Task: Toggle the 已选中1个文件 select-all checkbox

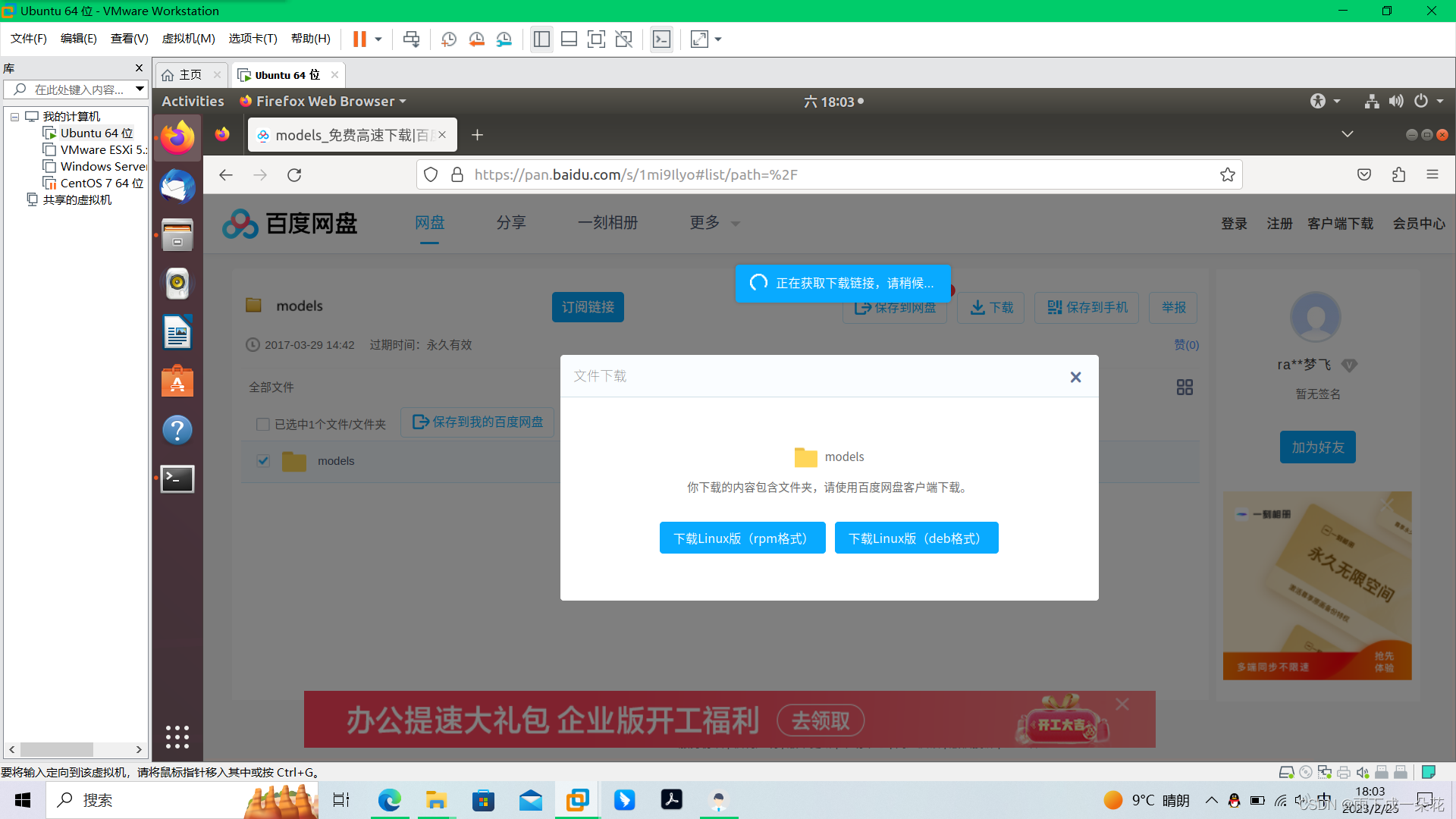Action: (x=263, y=424)
